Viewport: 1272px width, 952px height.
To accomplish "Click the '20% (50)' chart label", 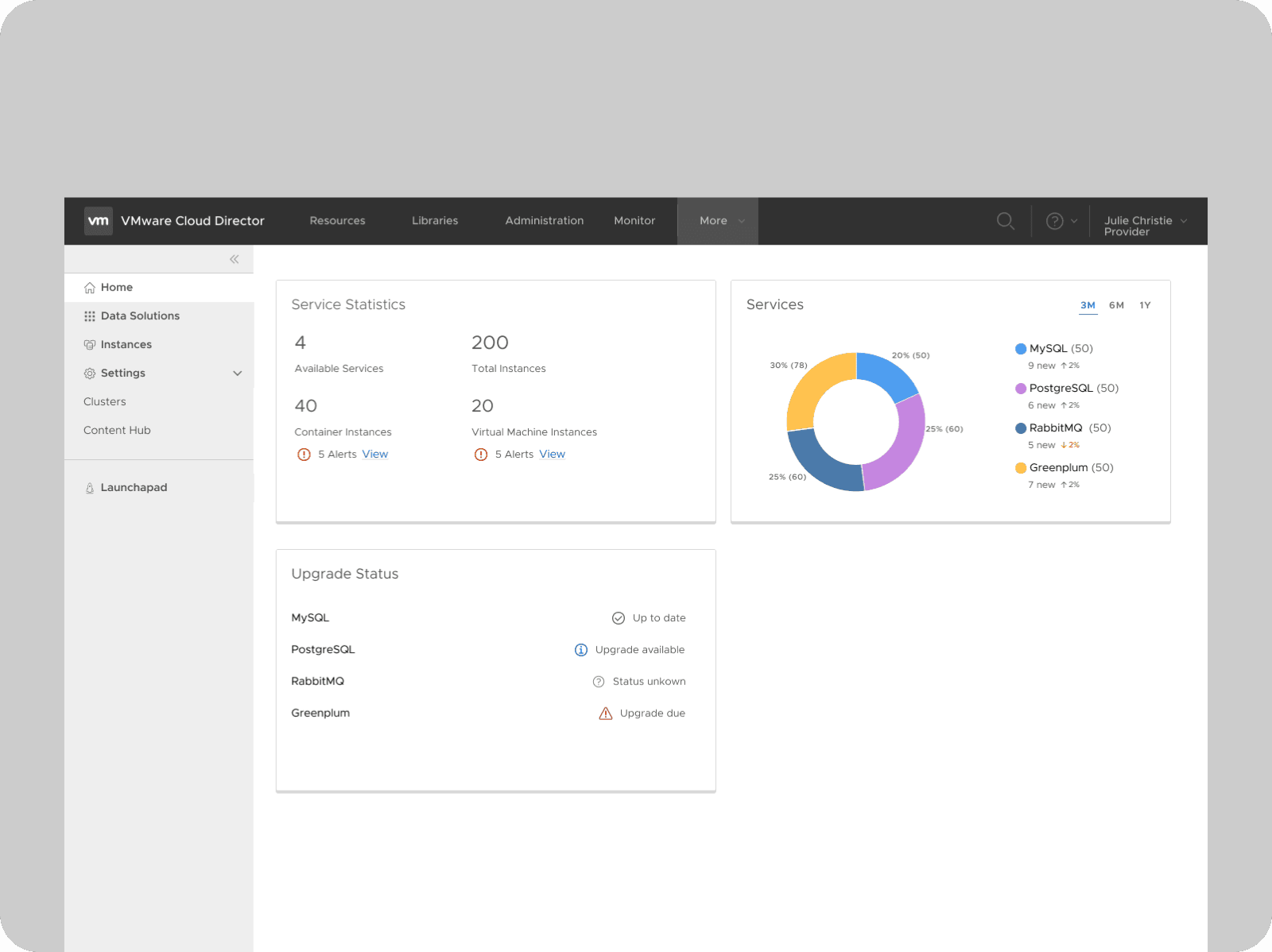I will click(x=911, y=355).
